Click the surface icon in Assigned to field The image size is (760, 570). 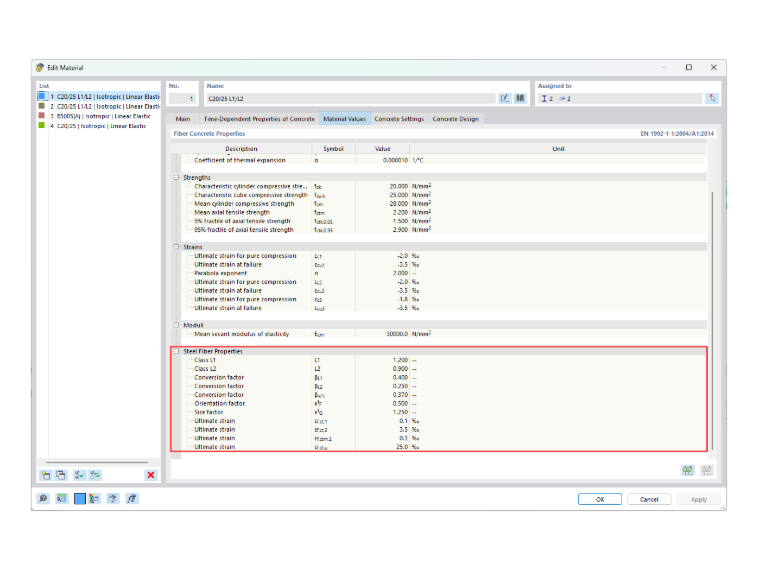click(562, 98)
